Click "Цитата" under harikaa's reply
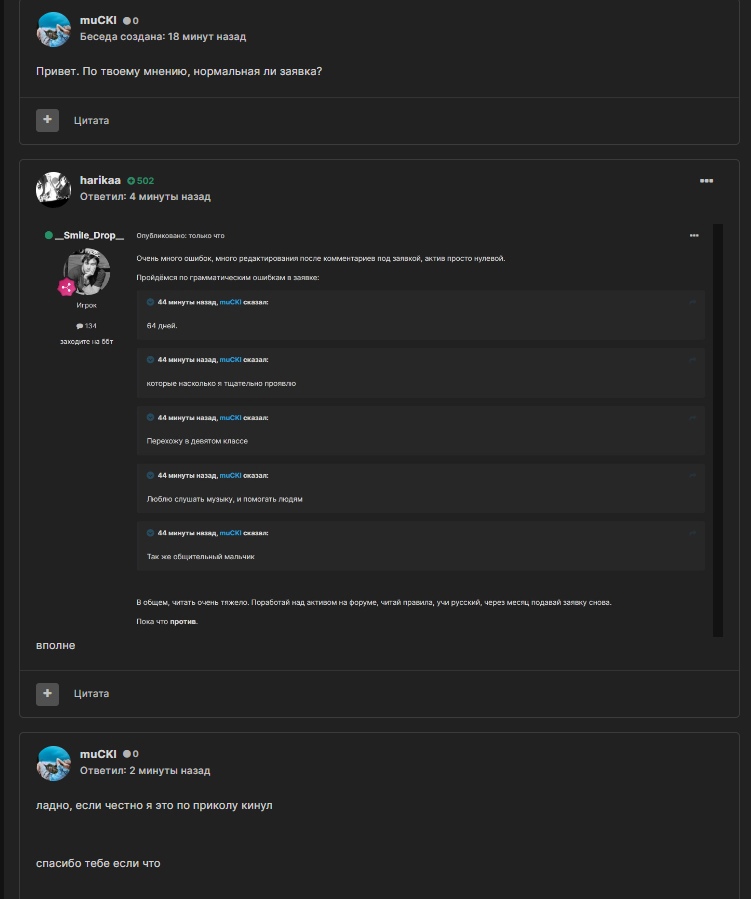This screenshot has width=751, height=899. (91, 694)
